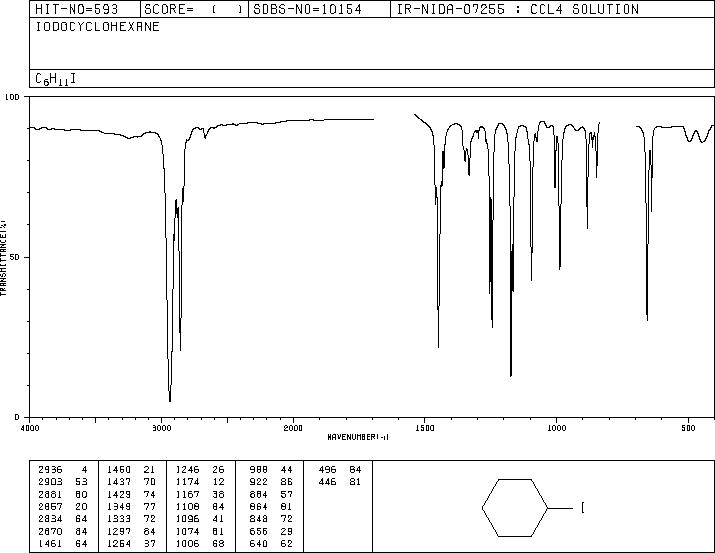
Task: Click the strong absorption peak tip near 1174
Action: click(511, 375)
